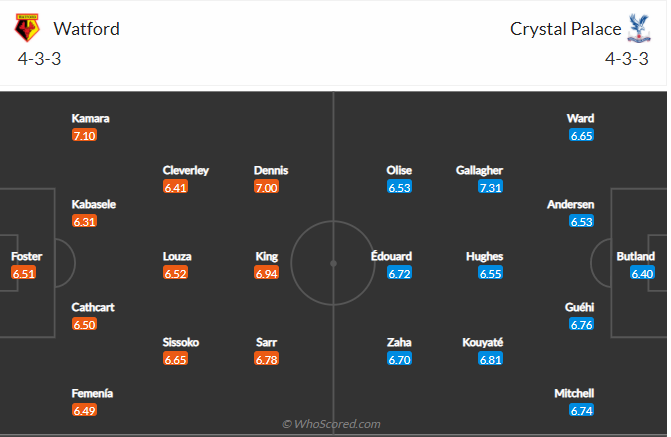The width and height of the screenshot is (671, 437).
Task: Select Mitchell's 6.74 rating badge
Action: pyautogui.click(x=582, y=410)
